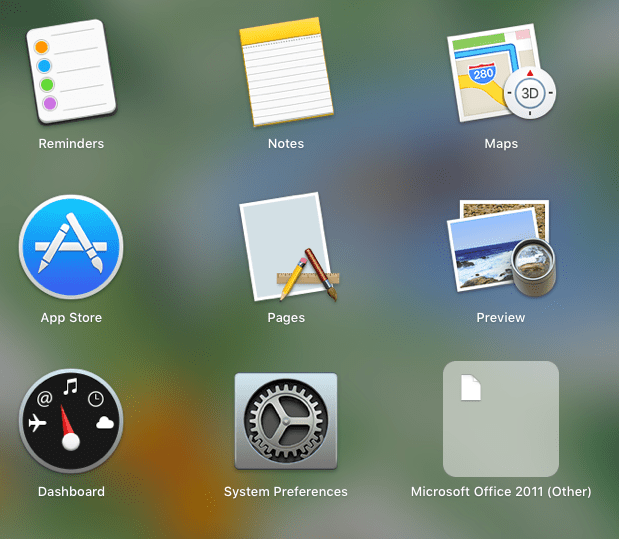The height and width of the screenshot is (539, 619).
Task: Open the Pages app icon
Action: tap(289, 247)
